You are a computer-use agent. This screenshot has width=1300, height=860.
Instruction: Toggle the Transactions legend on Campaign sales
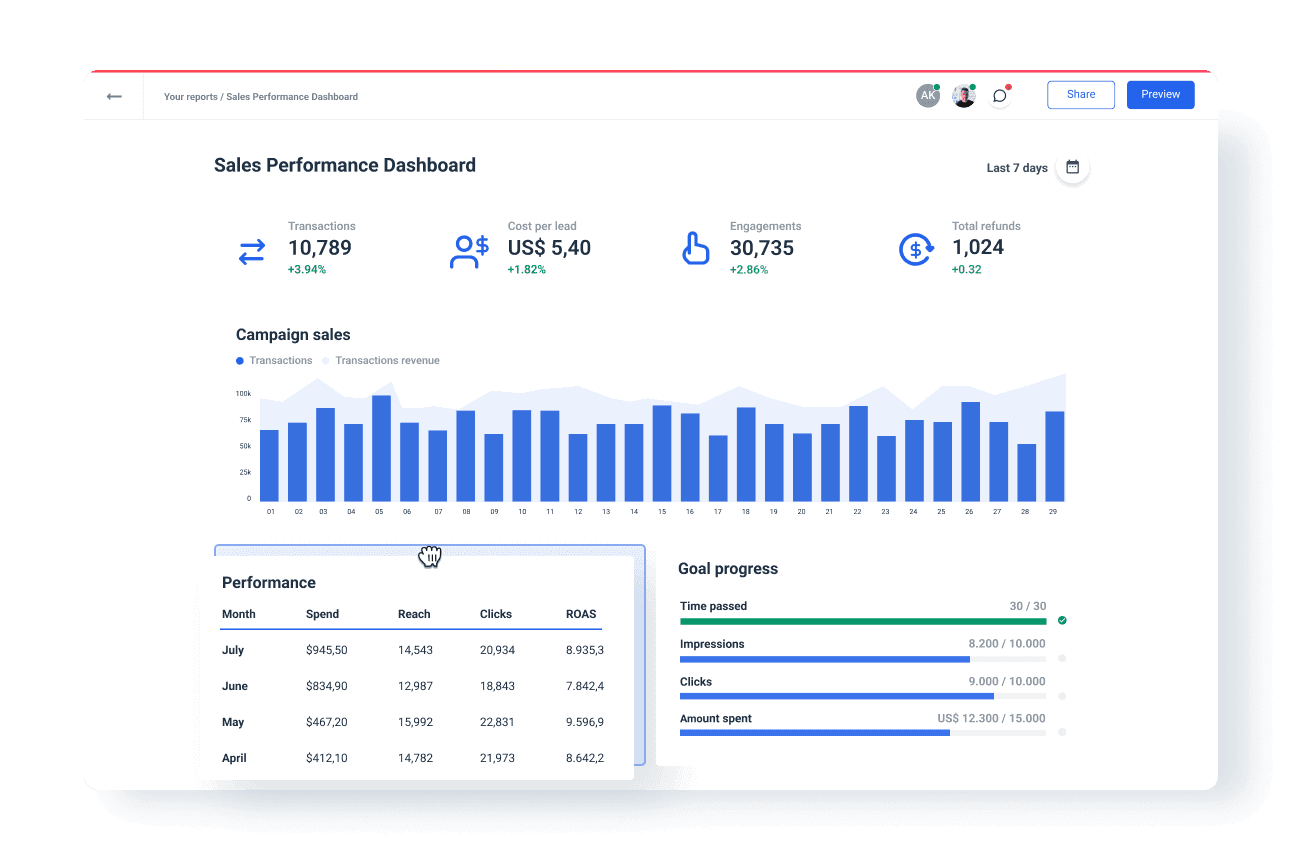(274, 360)
